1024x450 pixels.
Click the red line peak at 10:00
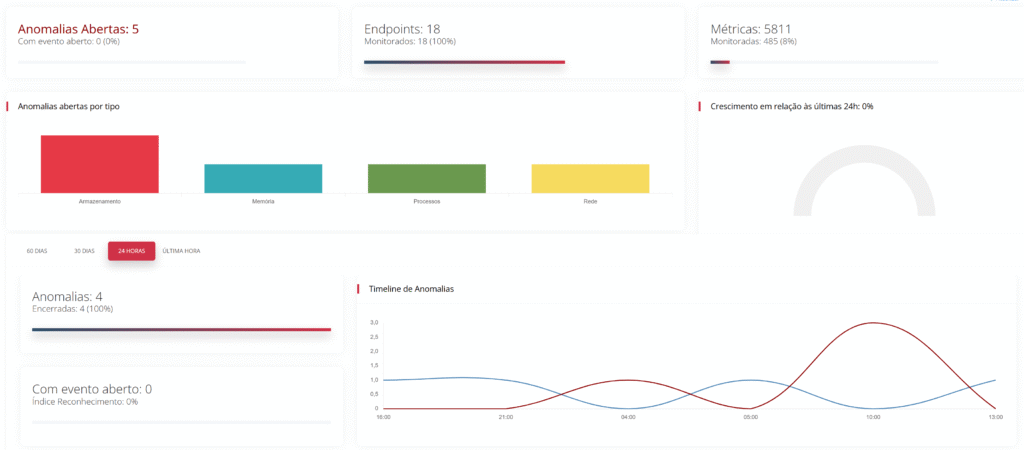coord(875,323)
